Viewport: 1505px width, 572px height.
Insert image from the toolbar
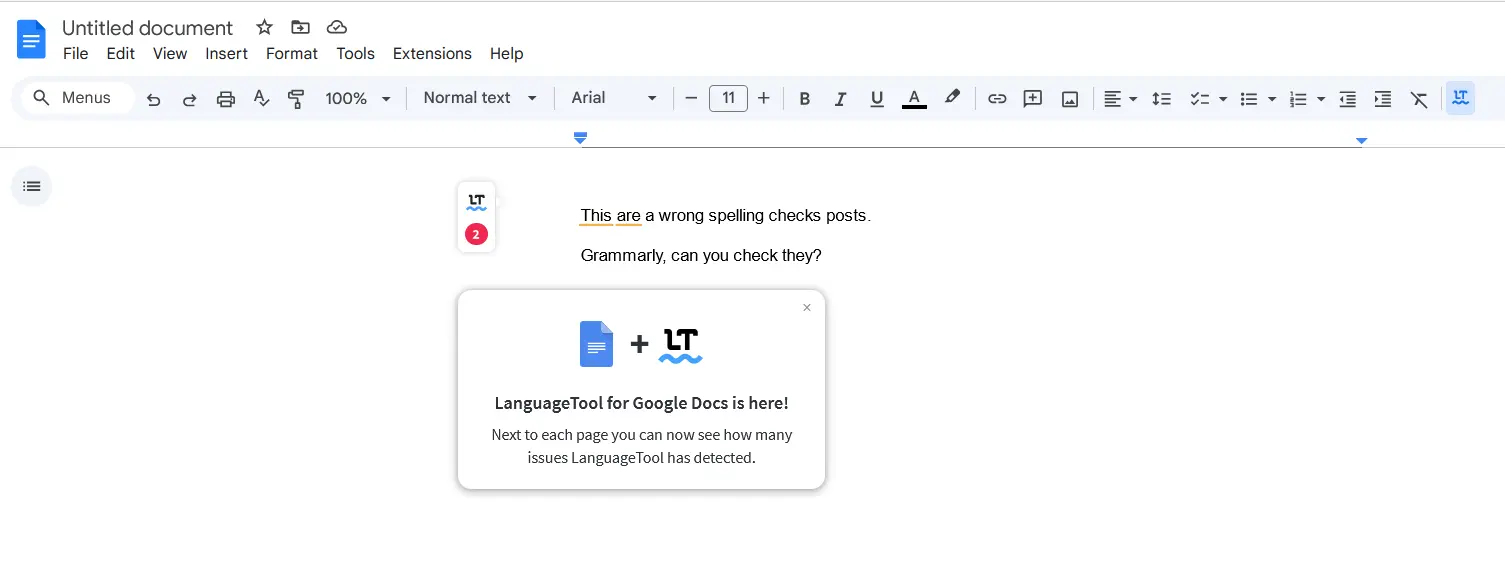(x=1070, y=98)
